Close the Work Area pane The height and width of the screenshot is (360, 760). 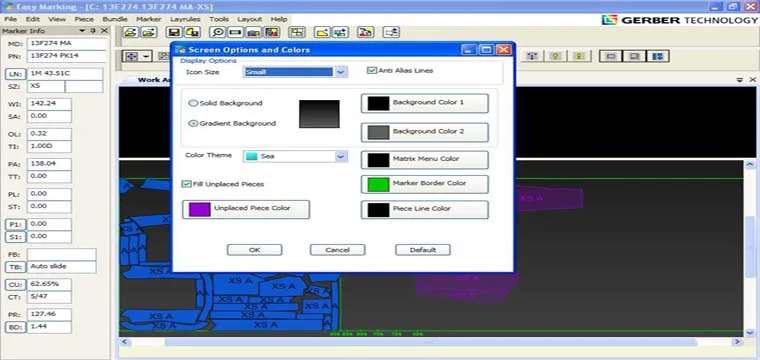tap(753, 79)
